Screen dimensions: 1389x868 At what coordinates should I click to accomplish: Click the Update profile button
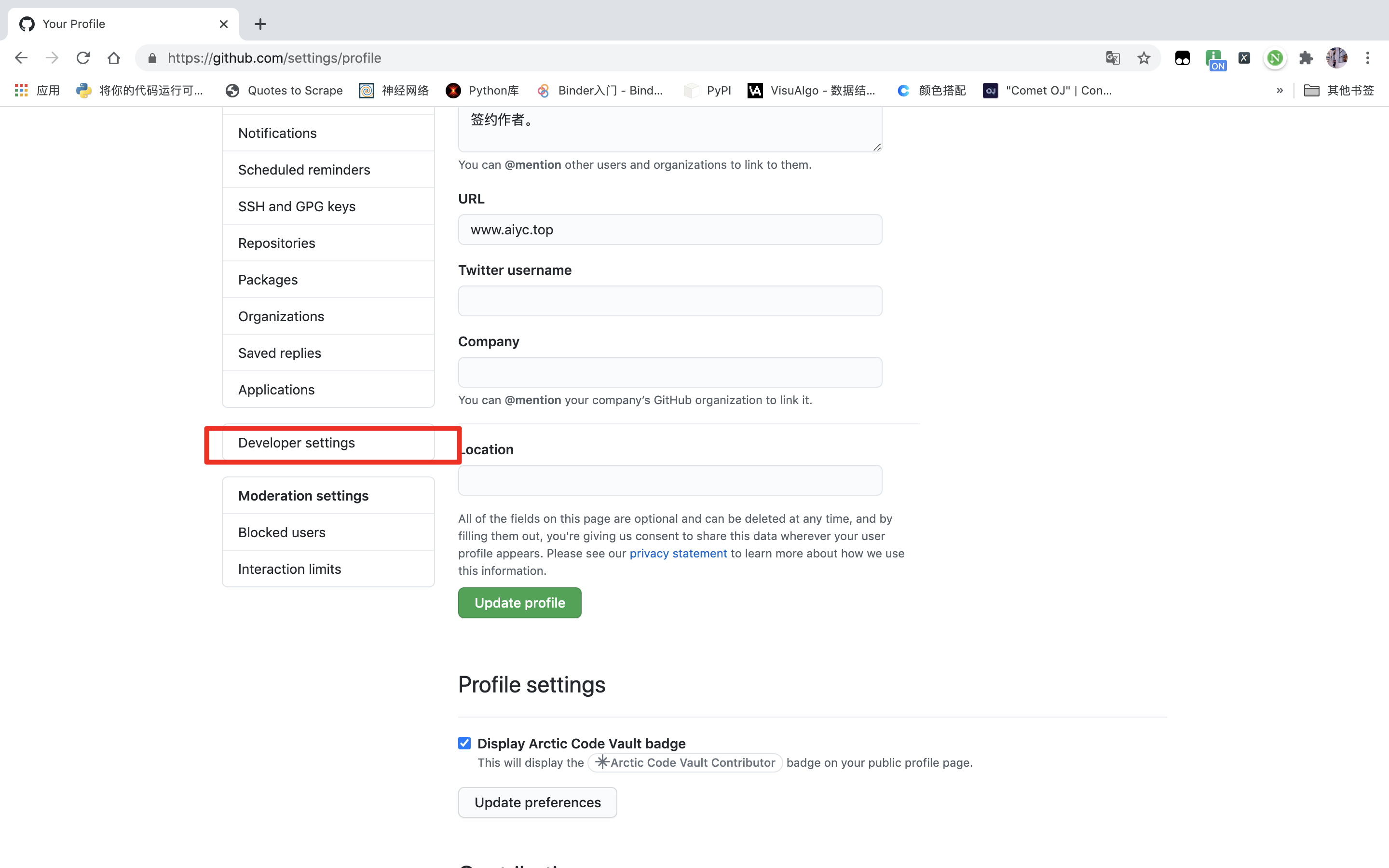coord(519,603)
